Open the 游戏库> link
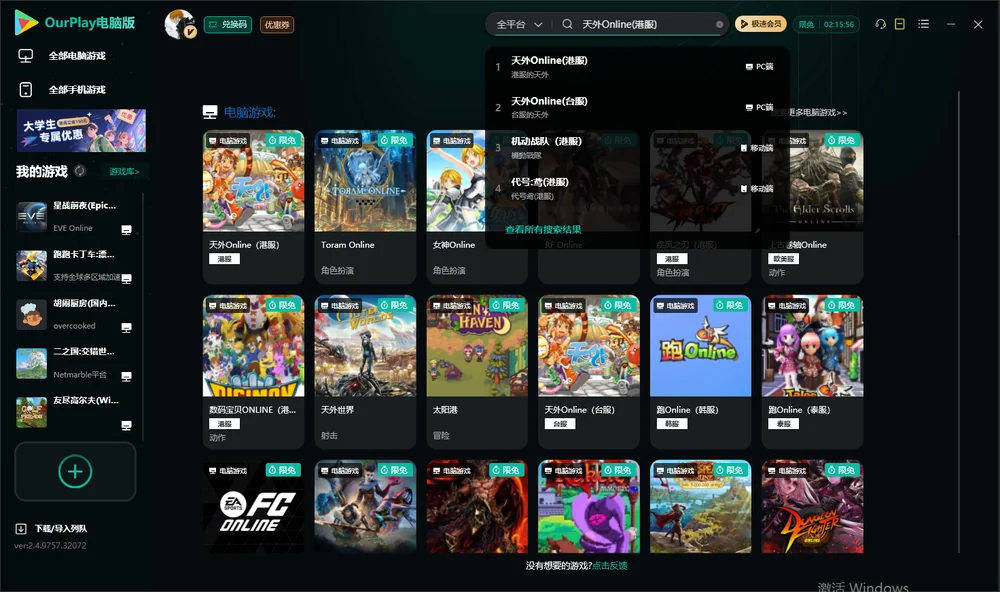Image resolution: width=1000 pixels, height=592 pixels. coord(124,172)
